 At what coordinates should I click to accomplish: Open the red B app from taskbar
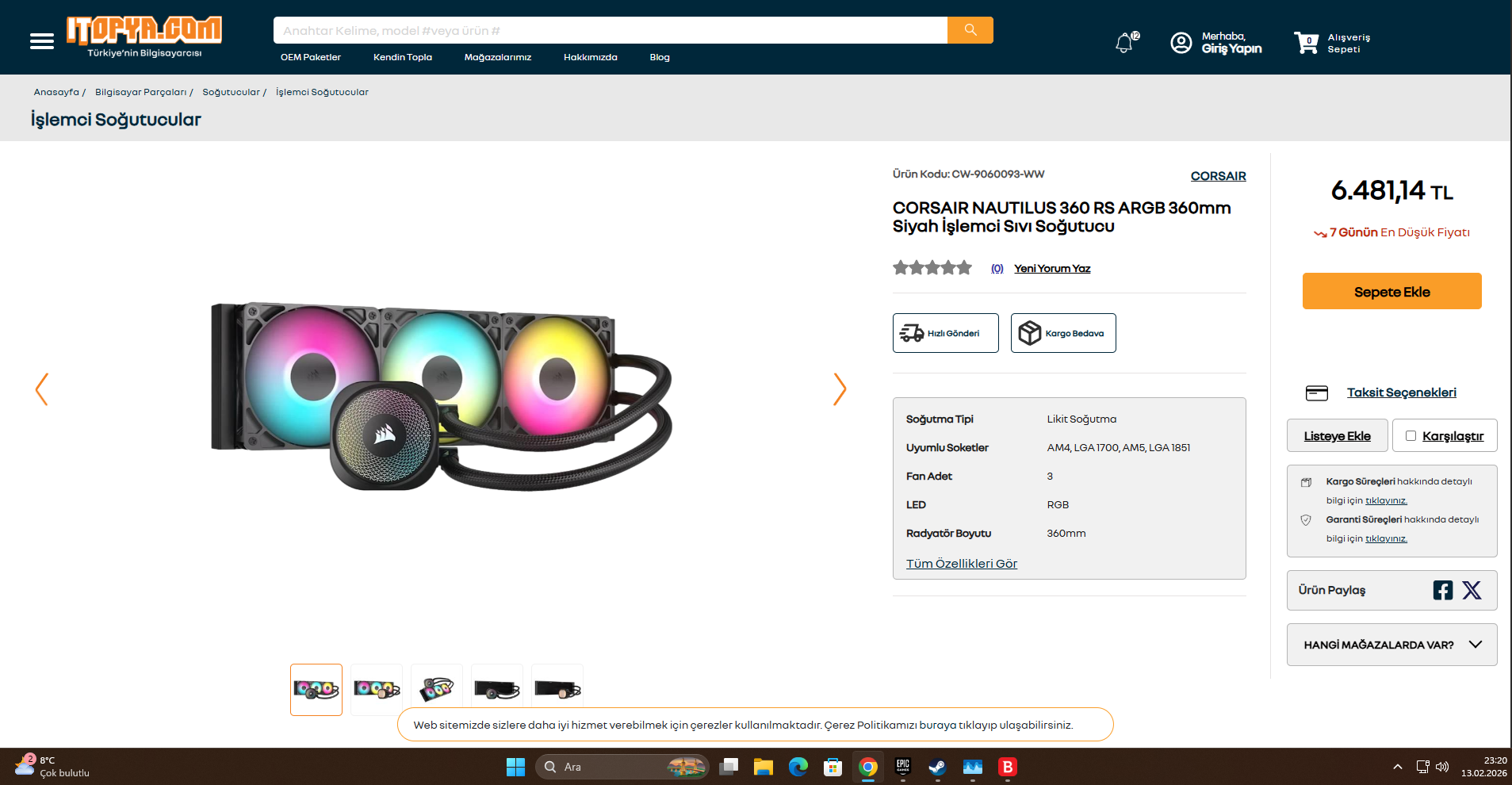(x=1008, y=767)
